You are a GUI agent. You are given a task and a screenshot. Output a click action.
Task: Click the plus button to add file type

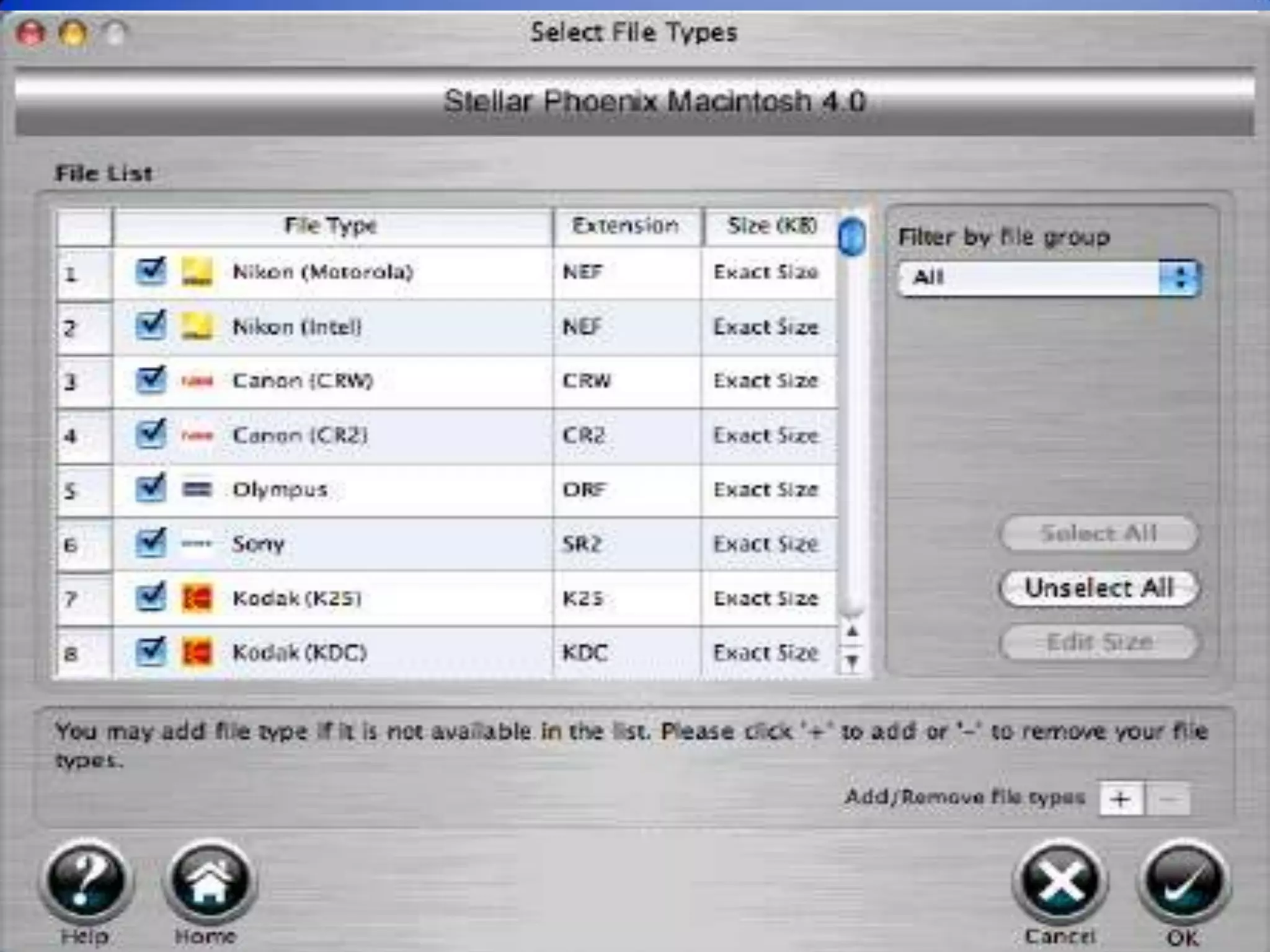pyautogui.click(x=1121, y=799)
